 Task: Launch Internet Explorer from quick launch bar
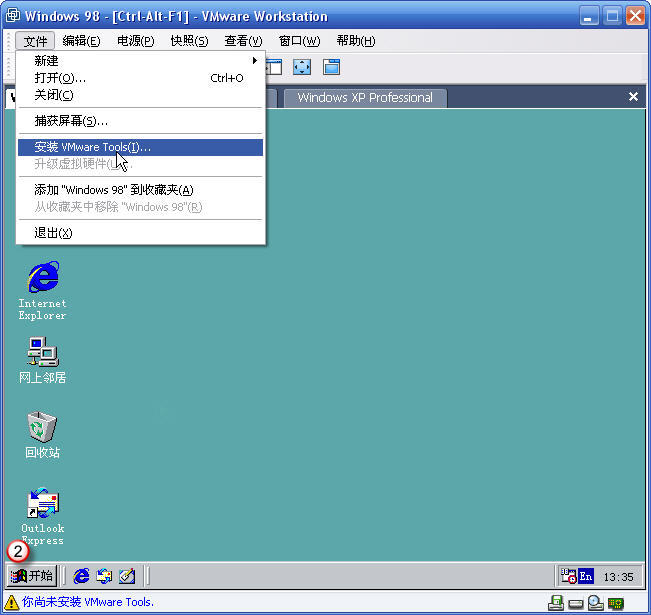(x=81, y=576)
